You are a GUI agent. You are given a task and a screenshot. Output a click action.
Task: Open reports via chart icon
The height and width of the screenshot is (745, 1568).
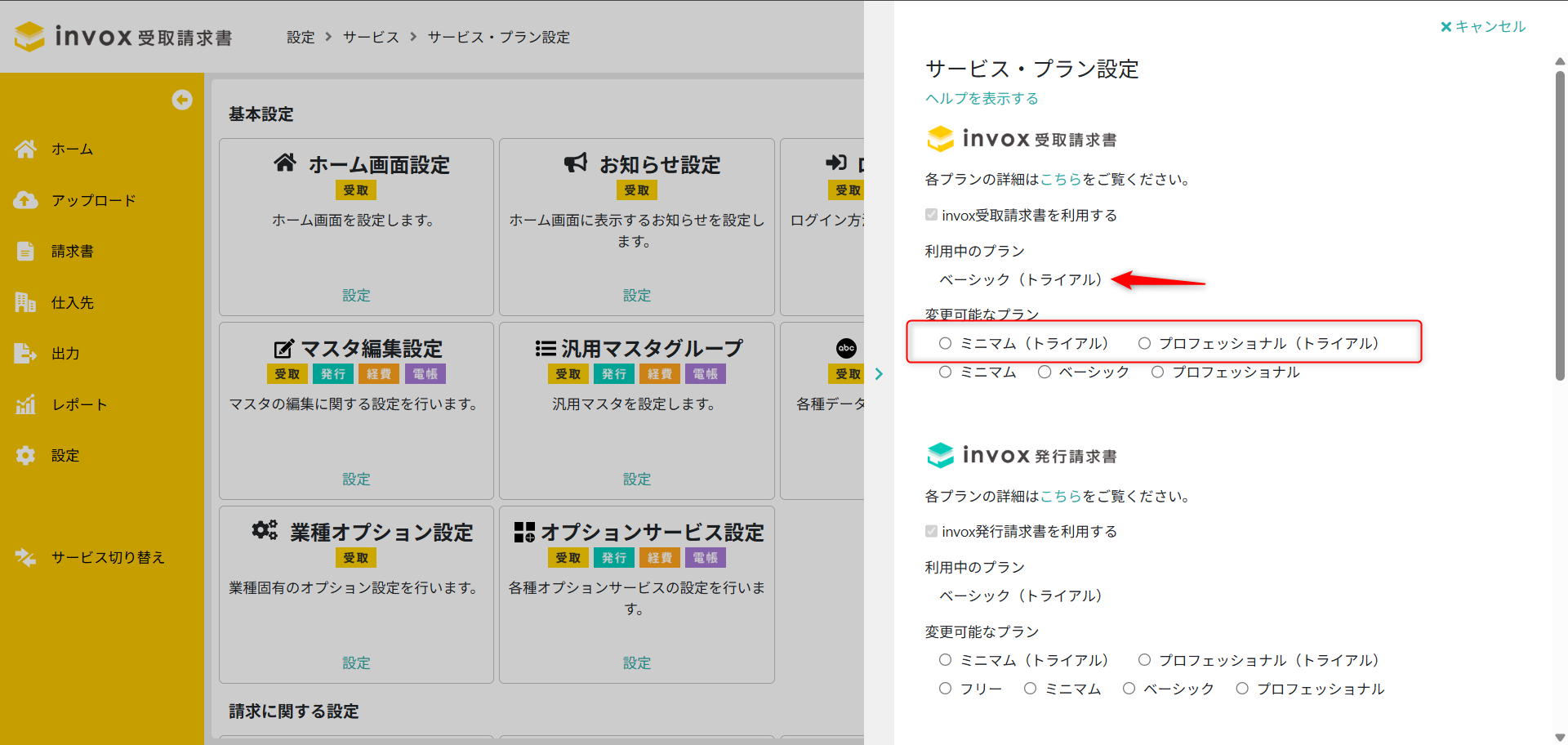tap(25, 404)
